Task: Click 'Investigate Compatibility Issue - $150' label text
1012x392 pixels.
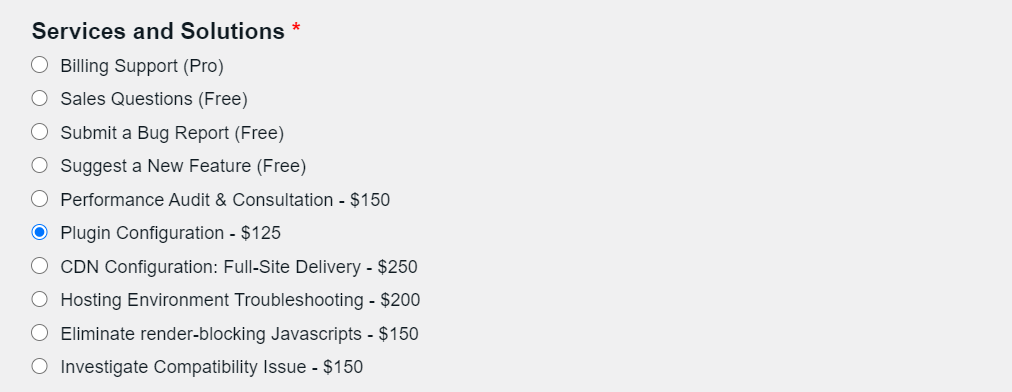Action: (212, 367)
